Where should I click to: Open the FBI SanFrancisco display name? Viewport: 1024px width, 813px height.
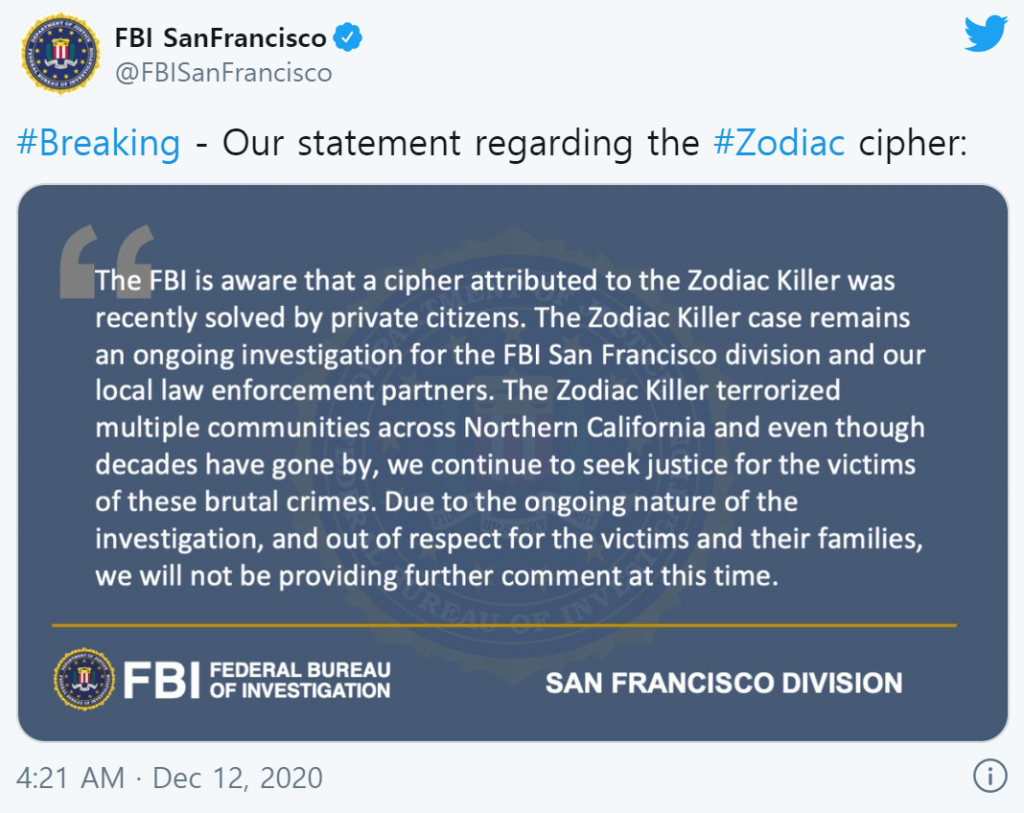pyautogui.click(x=221, y=39)
